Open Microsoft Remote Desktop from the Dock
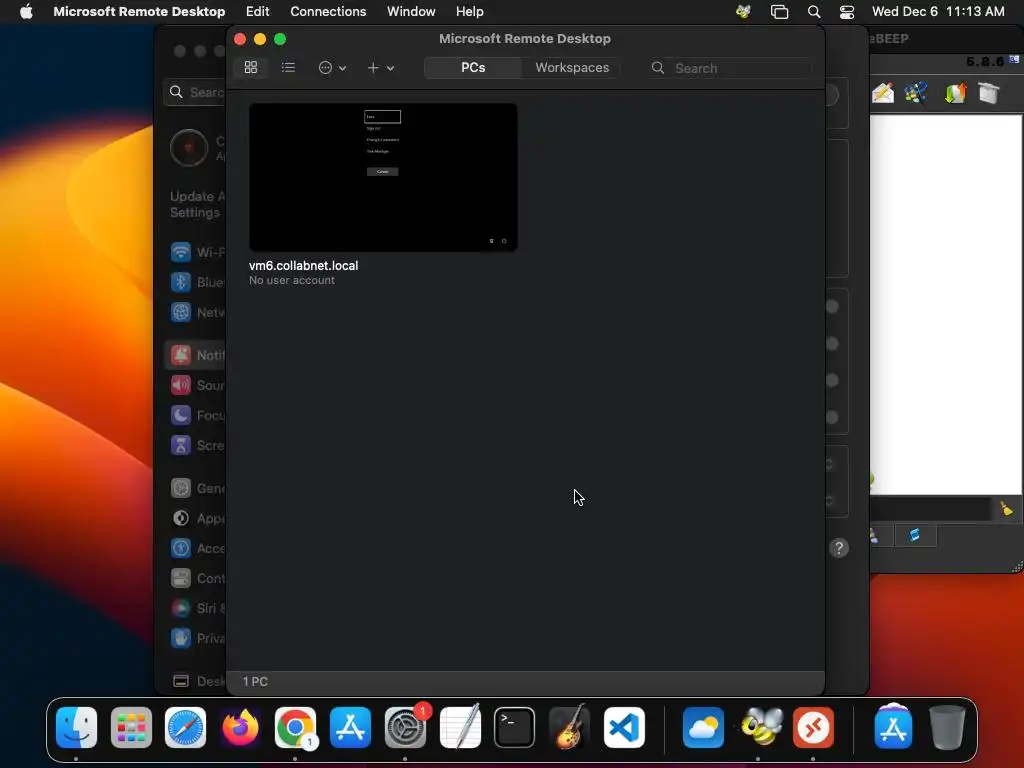 tap(813, 728)
